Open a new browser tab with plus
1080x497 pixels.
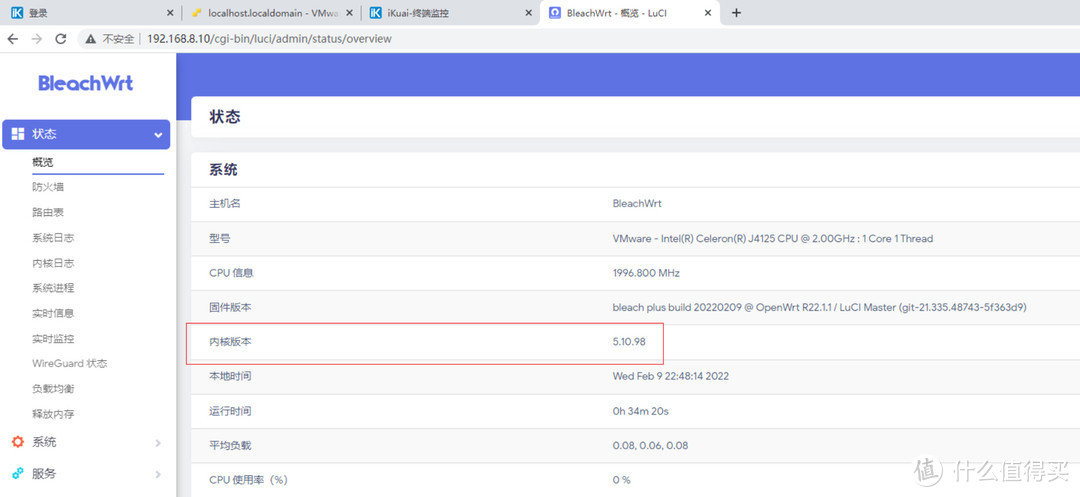(x=736, y=12)
